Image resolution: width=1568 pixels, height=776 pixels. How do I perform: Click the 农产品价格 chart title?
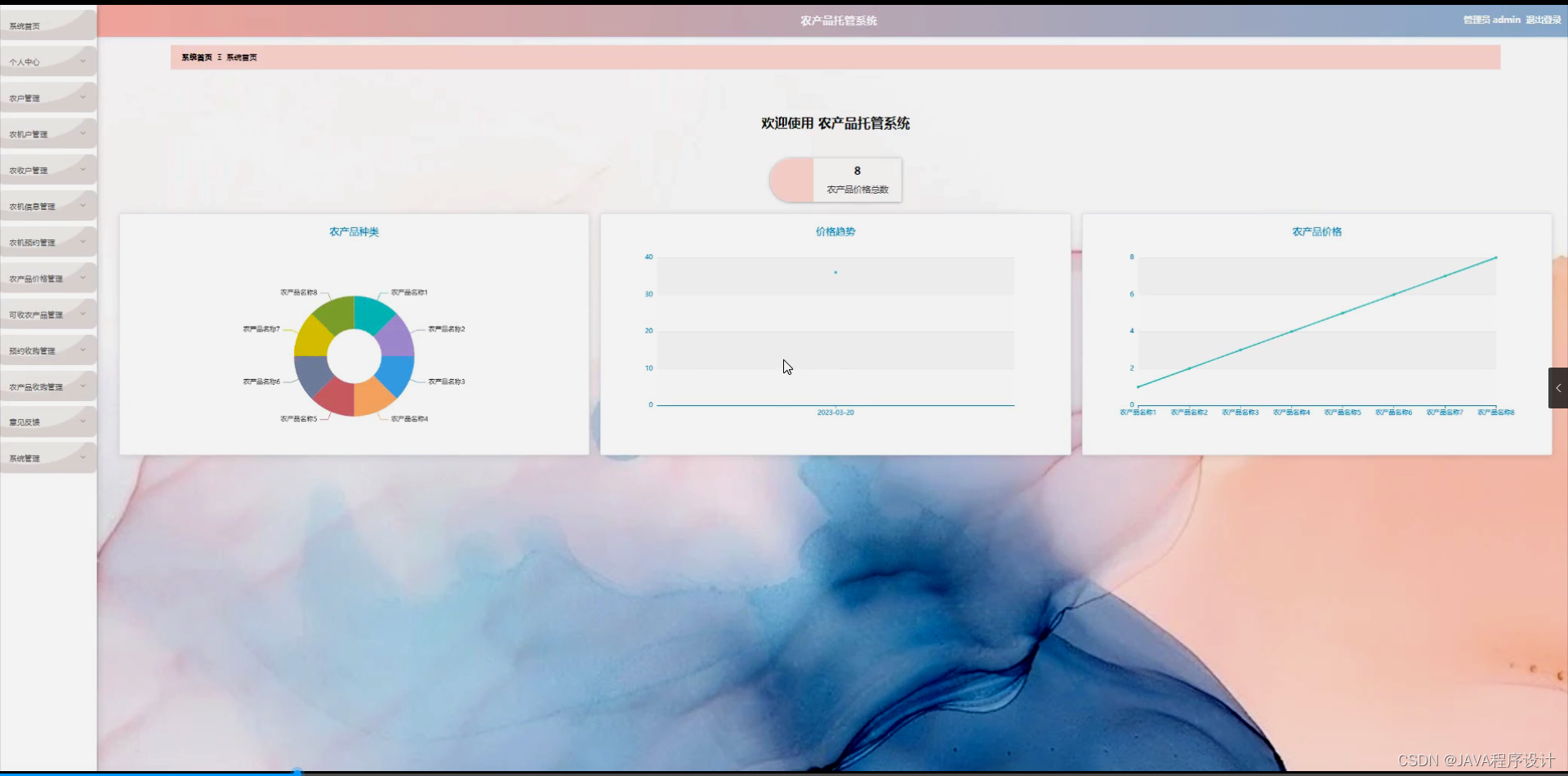click(x=1316, y=232)
